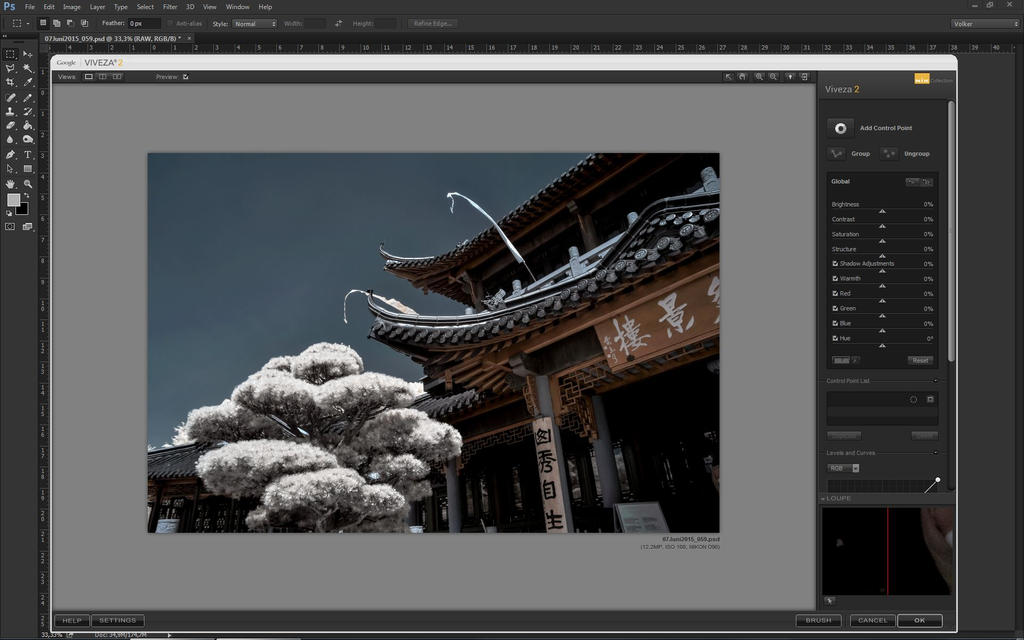Select the History Brush tool
Screen dimensions: 1024x640
tap(27, 112)
